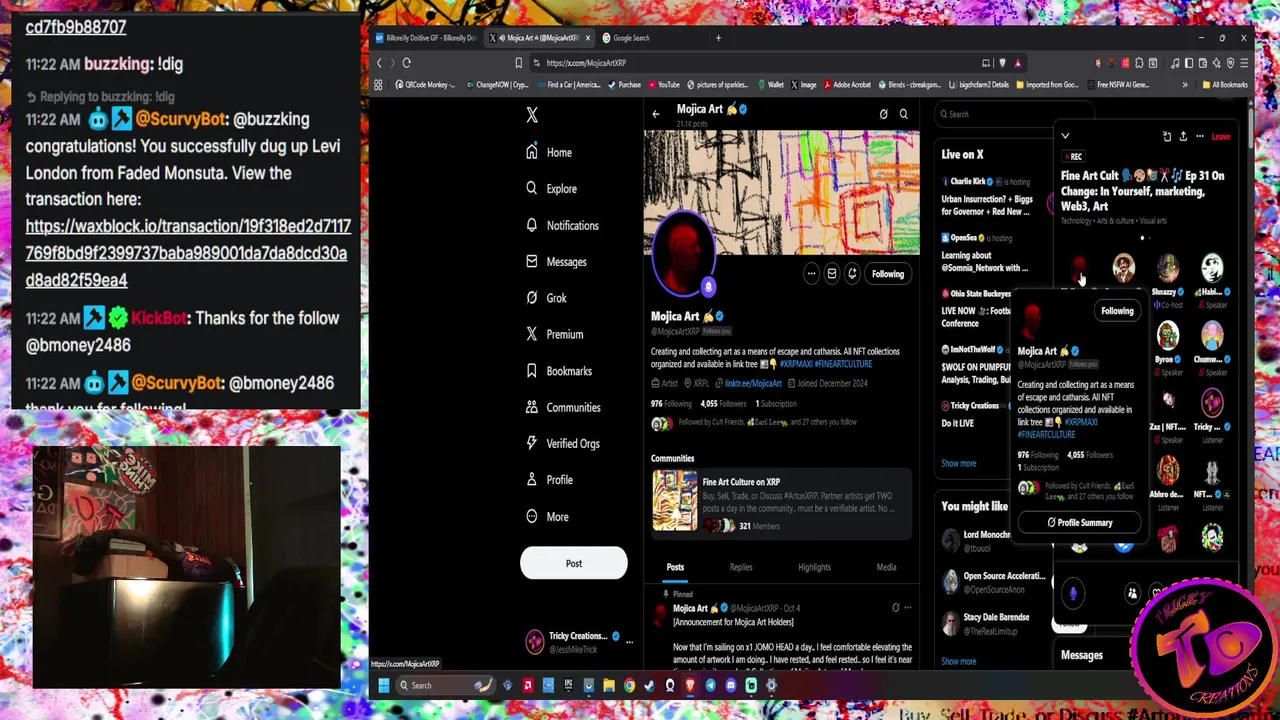
Task: Open the waxblock.io transaction link in chat
Action: coord(187,253)
